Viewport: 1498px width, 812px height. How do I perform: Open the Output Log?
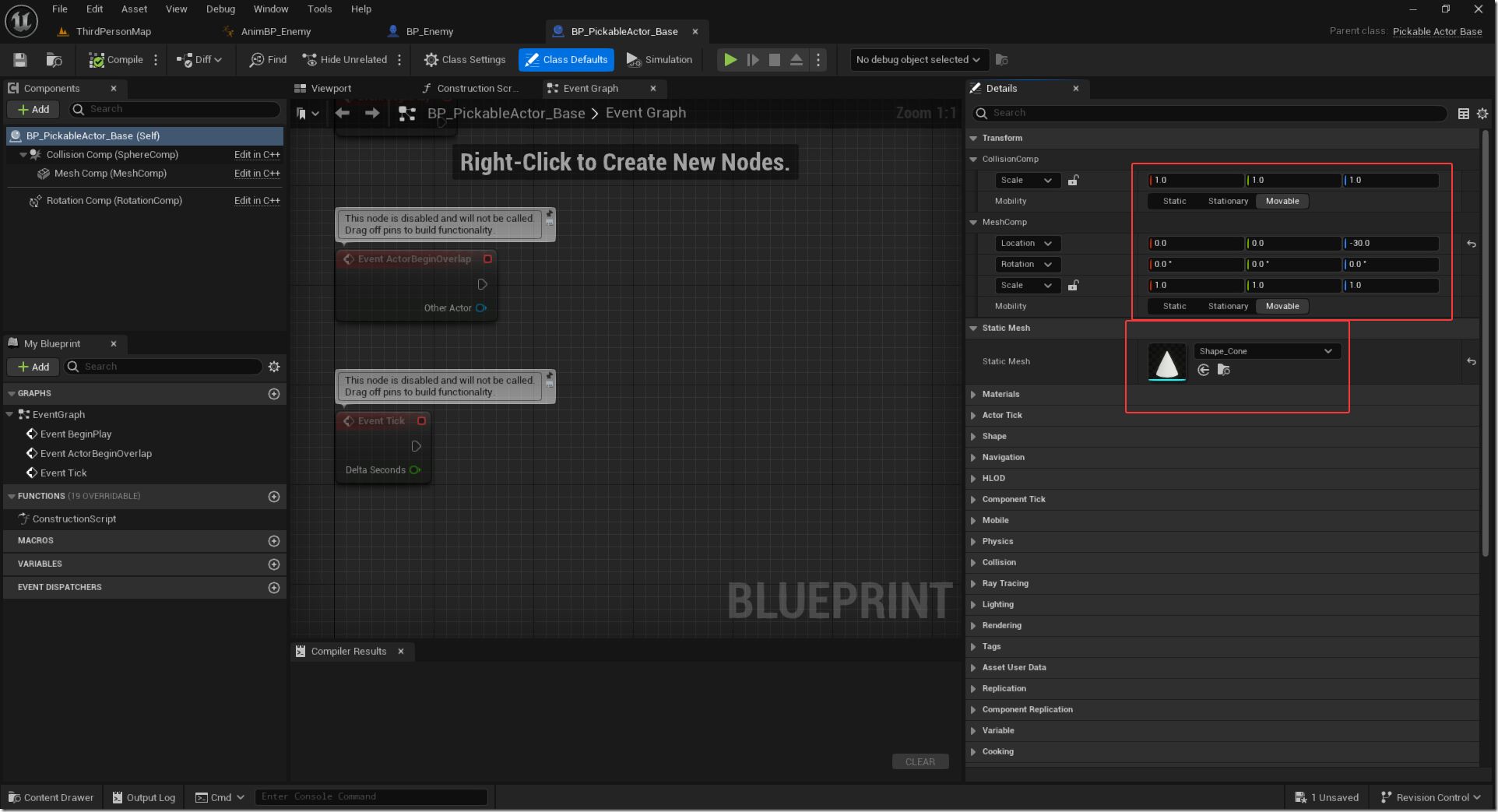144,798
